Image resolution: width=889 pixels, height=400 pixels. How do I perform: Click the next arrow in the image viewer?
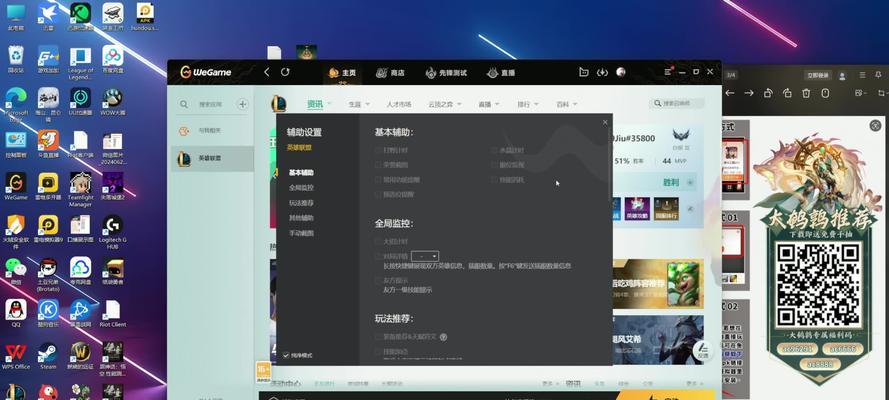[x=749, y=93]
